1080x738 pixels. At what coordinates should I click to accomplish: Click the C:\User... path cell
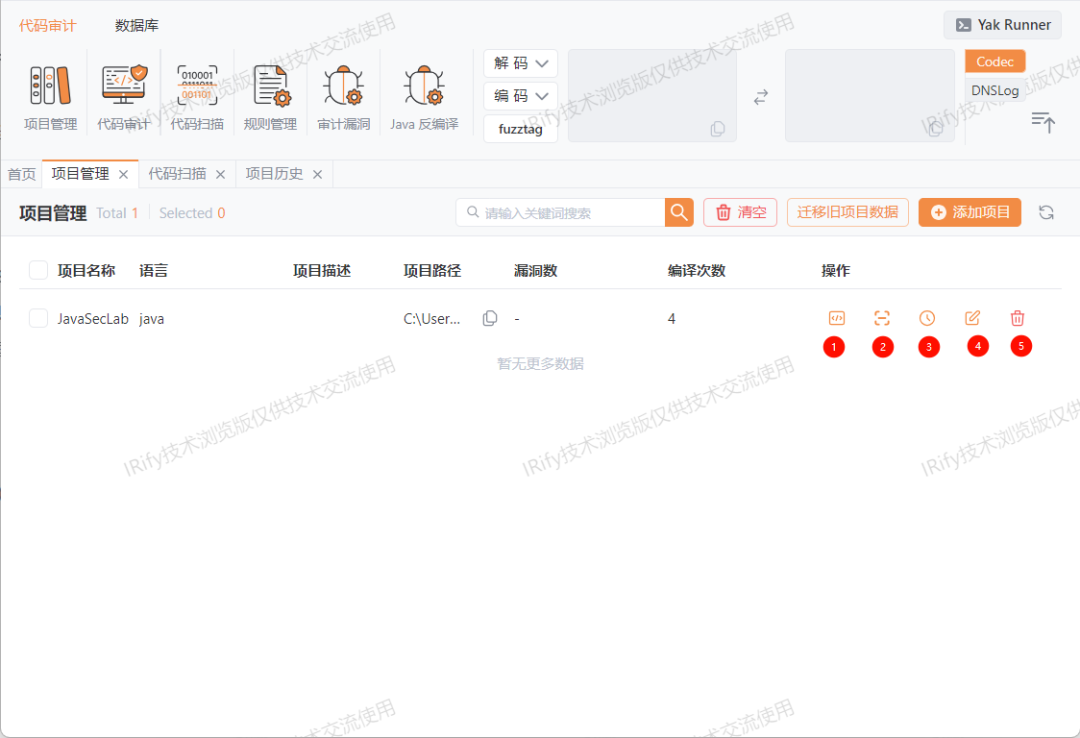[x=432, y=319]
